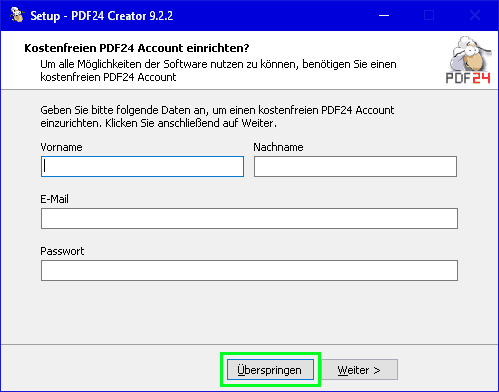Click the "Vorname" label
This screenshot has height=392, width=499.
[x=61, y=147]
